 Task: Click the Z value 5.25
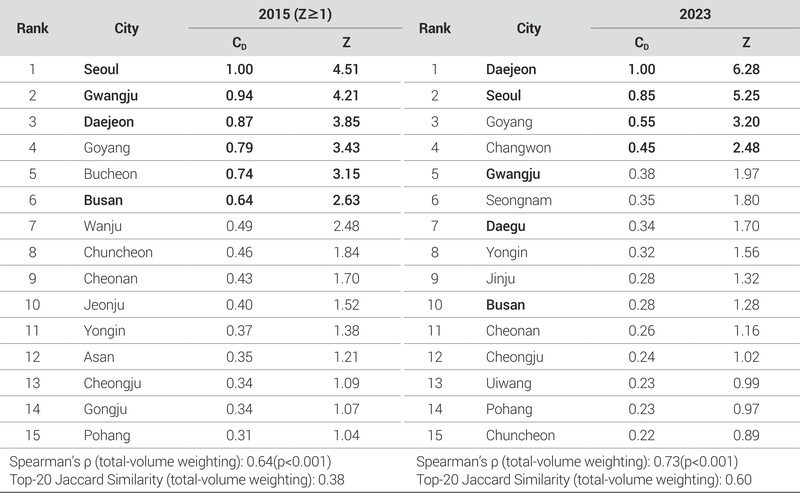click(746, 96)
